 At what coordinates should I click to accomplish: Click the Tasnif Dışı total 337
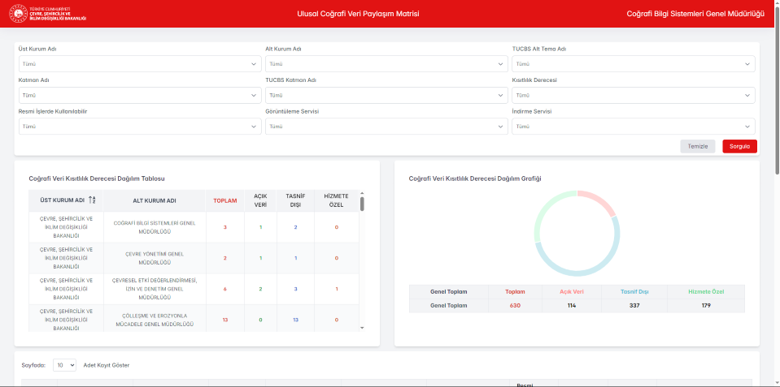click(x=634, y=305)
